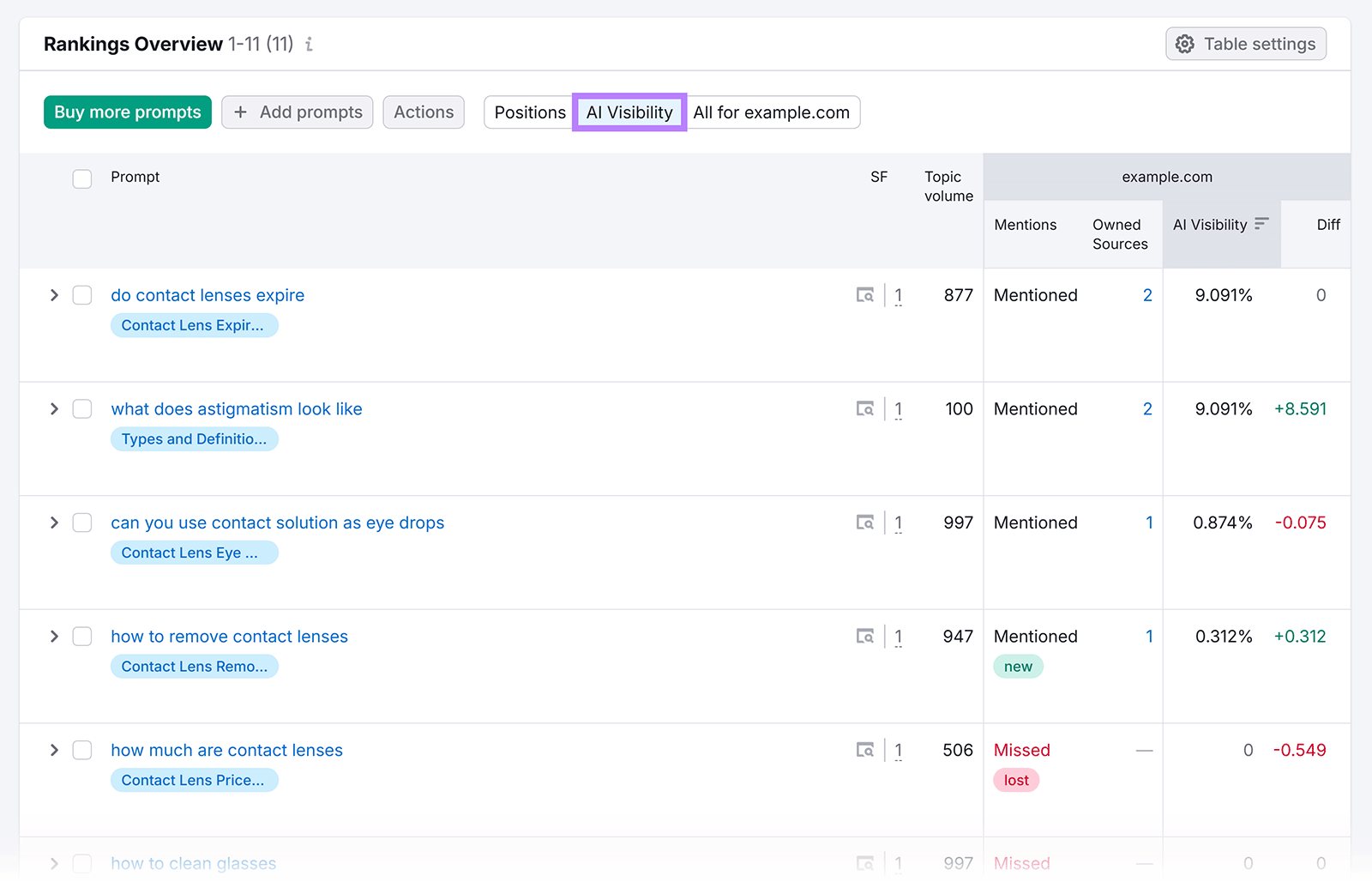Click the Add prompts button
Image resolution: width=1372 pixels, height=888 pixels.
[x=298, y=112]
